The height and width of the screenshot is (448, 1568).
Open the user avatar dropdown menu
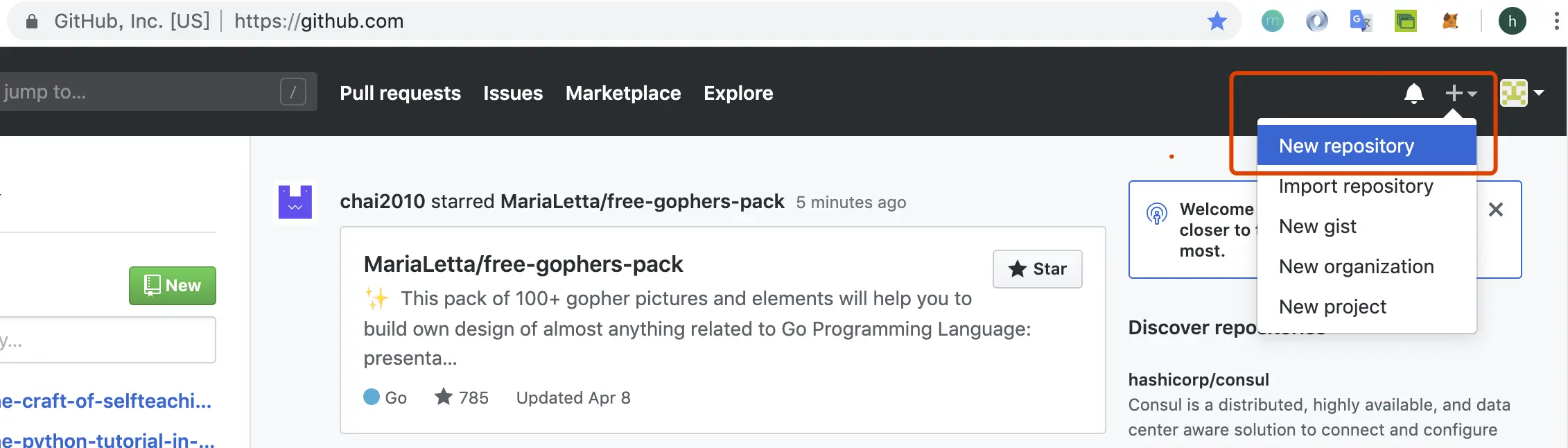(1522, 93)
